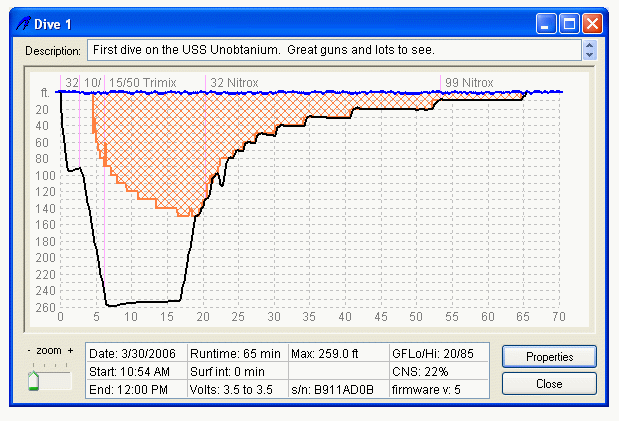Select the 32 Nitrox gas switch label
The image size is (619, 421).
(x=237, y=82)
